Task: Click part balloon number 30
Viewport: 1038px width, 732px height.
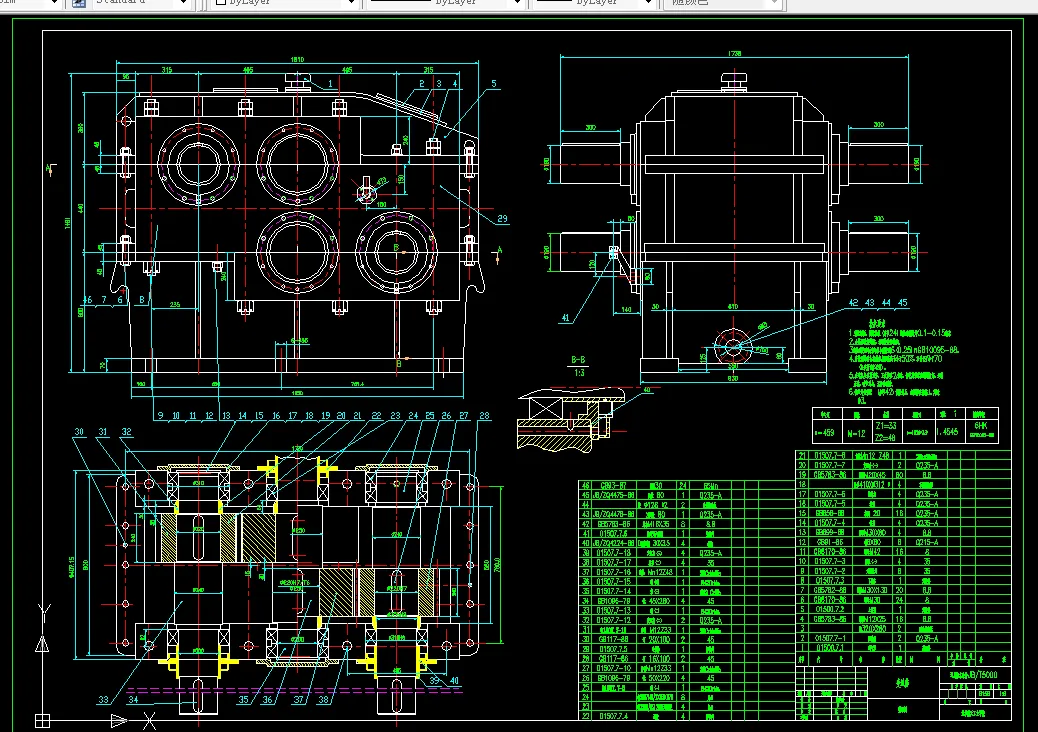Action: coord(79,432)
